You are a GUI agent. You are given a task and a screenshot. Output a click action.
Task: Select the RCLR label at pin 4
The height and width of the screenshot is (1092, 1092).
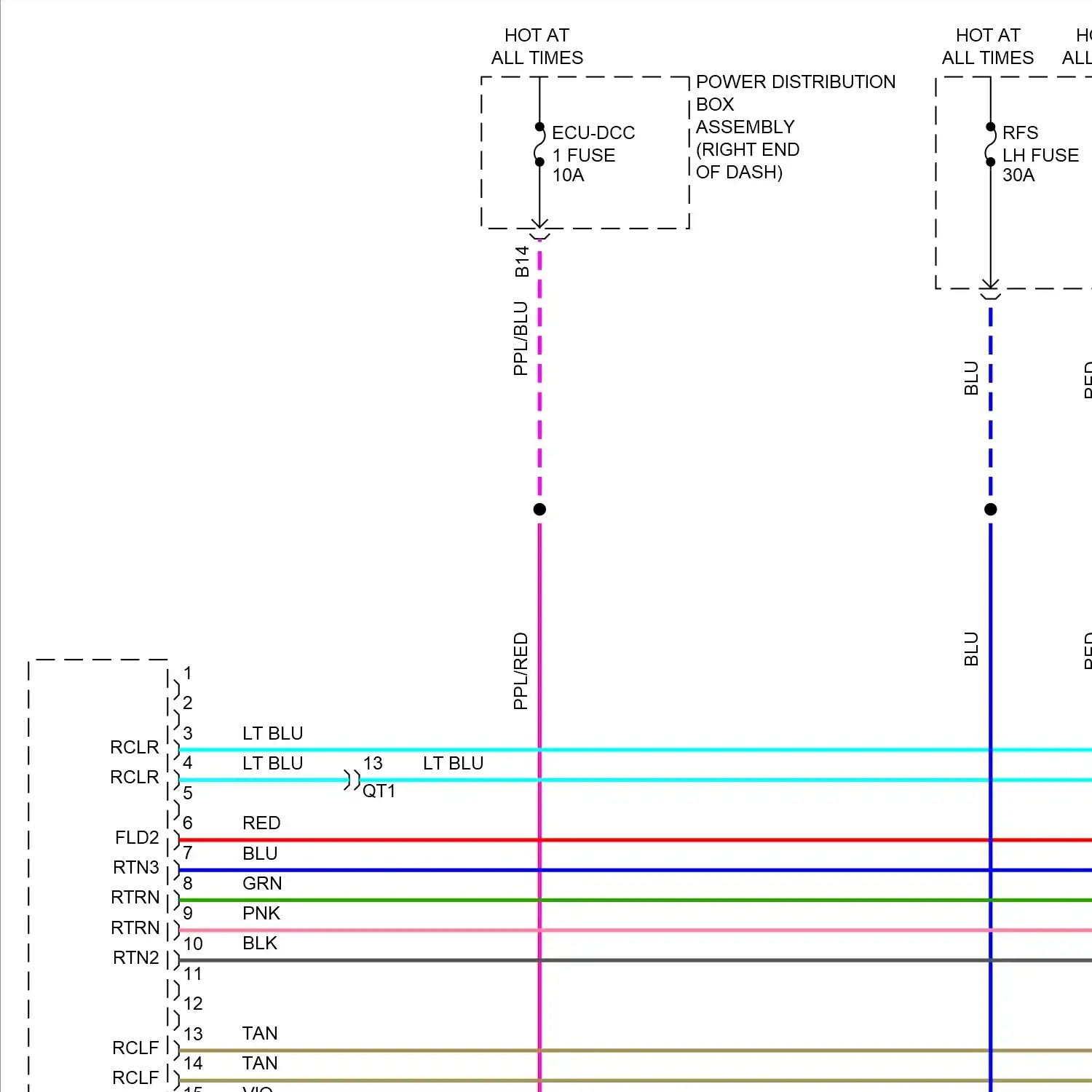click(x=135, y=778)
